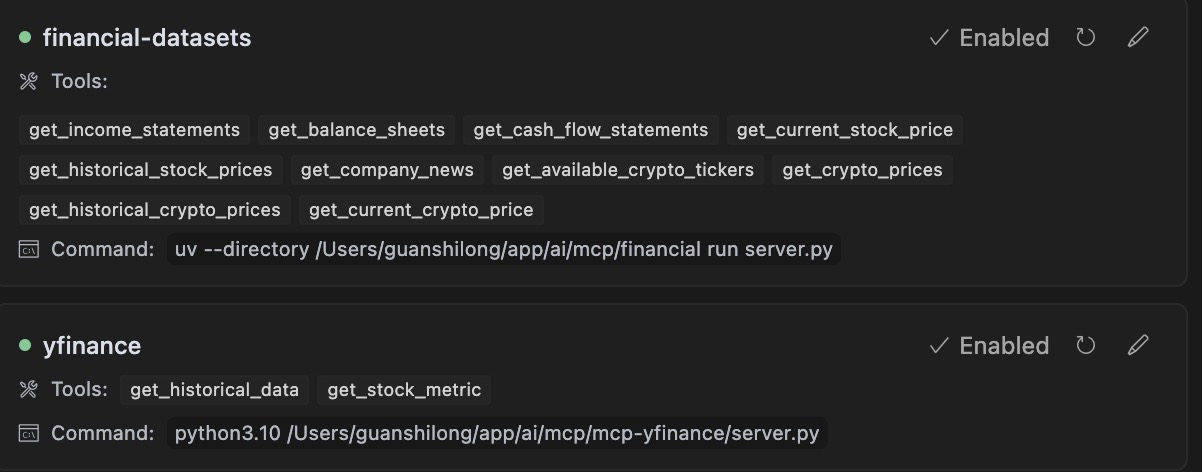Click the green status dot beside yfinance
1202x472 pixels.
coord(25,346)
